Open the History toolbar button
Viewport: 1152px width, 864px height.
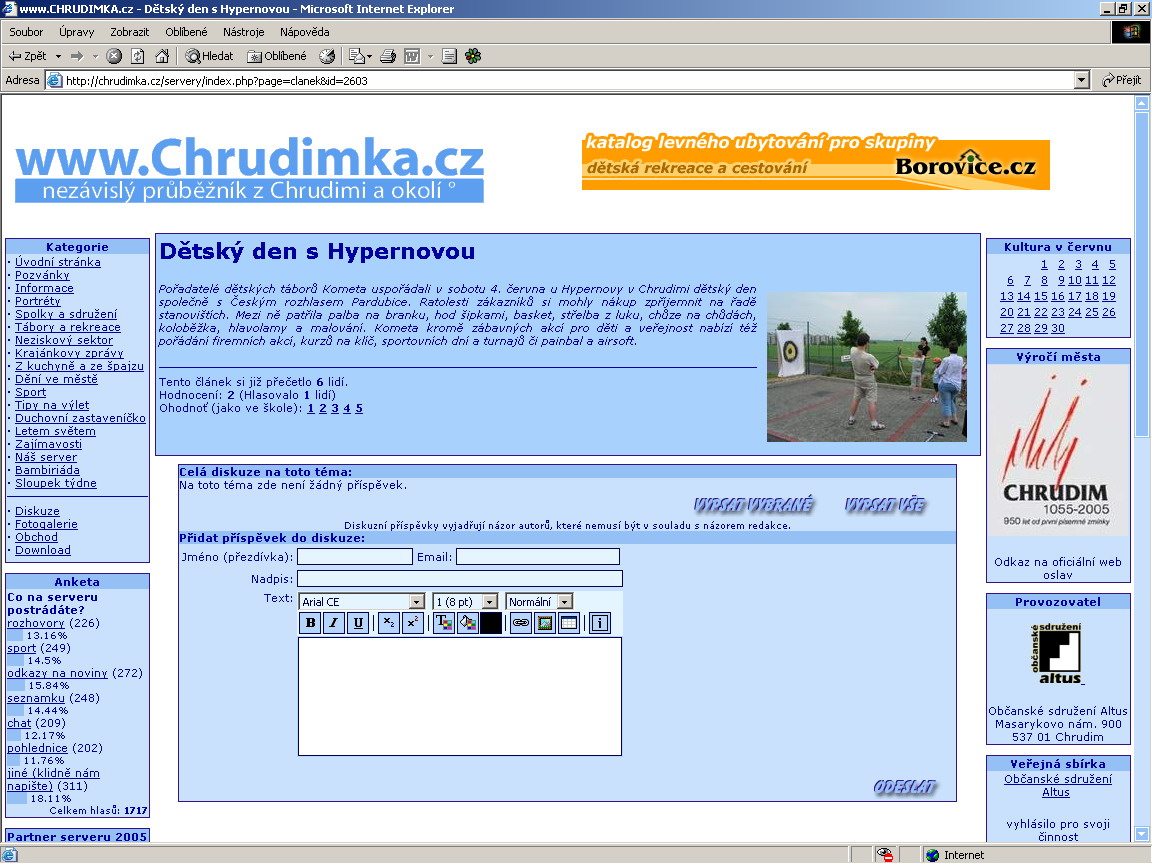pyautogui.click(x=327, y=56)
